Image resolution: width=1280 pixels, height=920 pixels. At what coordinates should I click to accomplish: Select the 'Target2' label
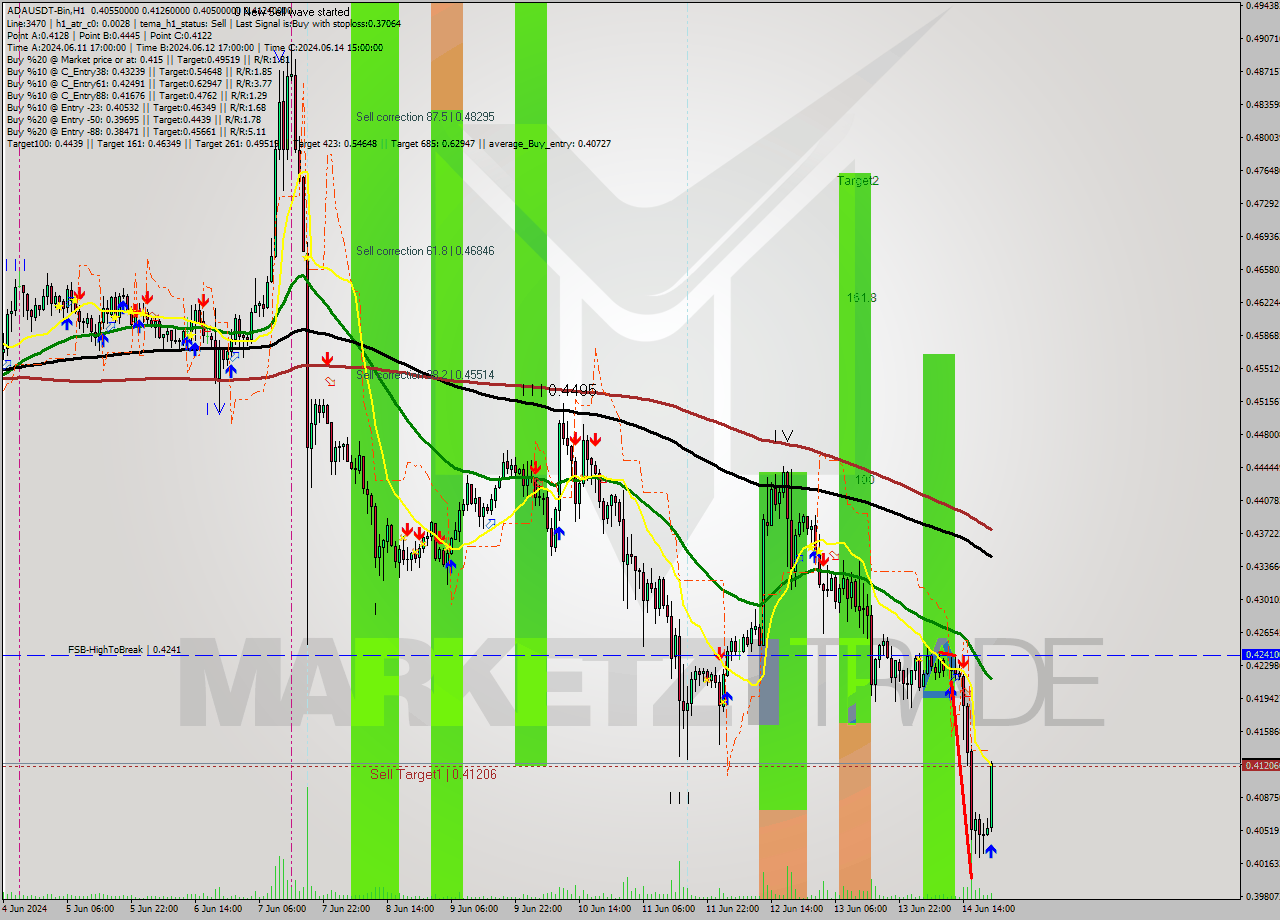click(858, 181)
